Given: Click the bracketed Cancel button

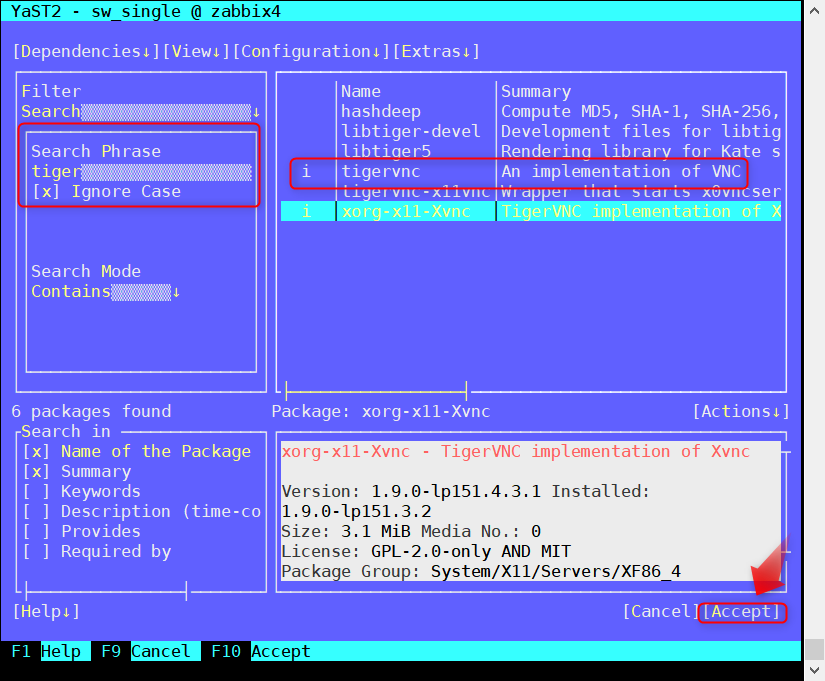Looking at the screenshot, I should point(661,612).
